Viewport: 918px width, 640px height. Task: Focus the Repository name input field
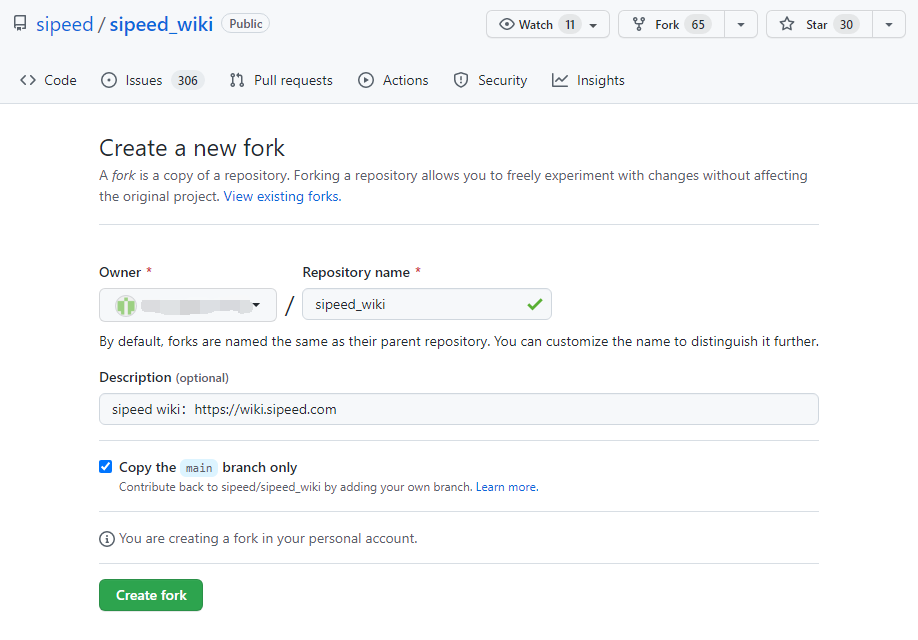(x=427, y=304)
